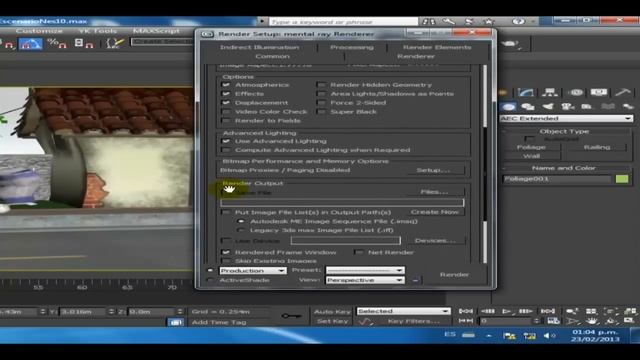Viewport: 640px width, 360px height.
Task: Click the Zoom Extents All icon
Action: point(630,311)
